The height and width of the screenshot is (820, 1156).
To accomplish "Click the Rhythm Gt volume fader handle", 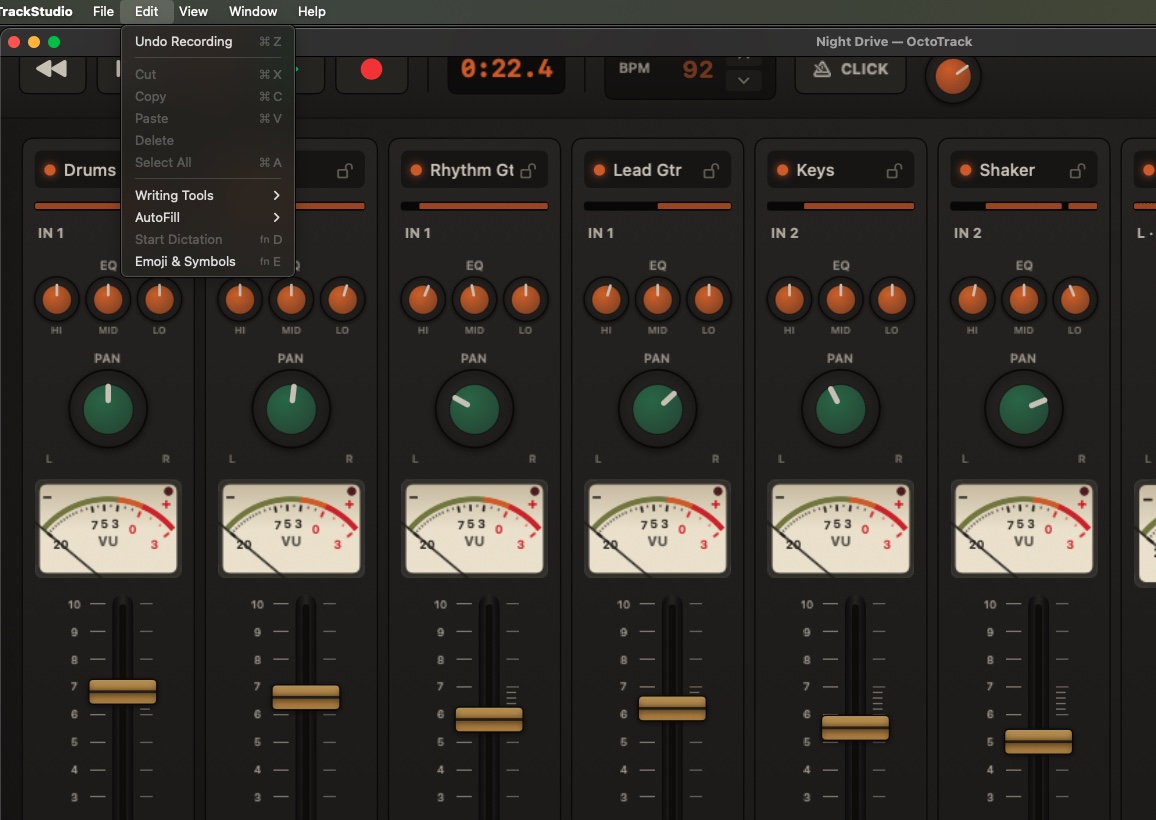I will (x=489, y=719).
